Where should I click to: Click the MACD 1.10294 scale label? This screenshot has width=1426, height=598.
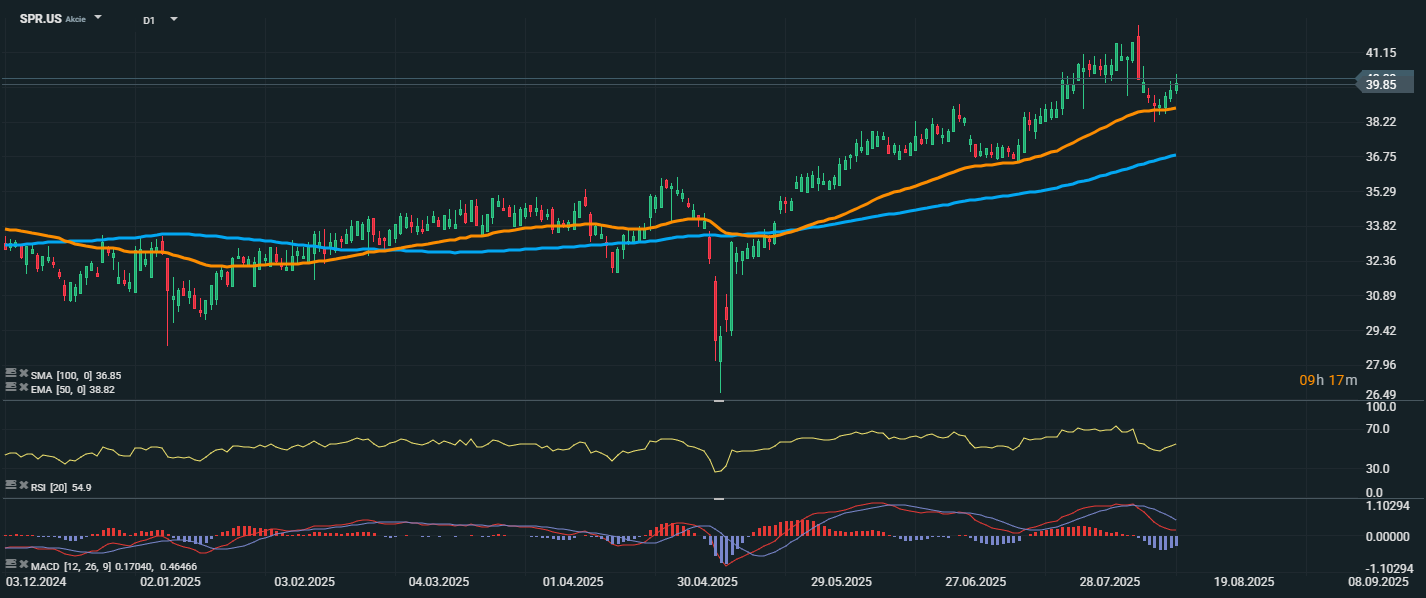coord(1388,506)
